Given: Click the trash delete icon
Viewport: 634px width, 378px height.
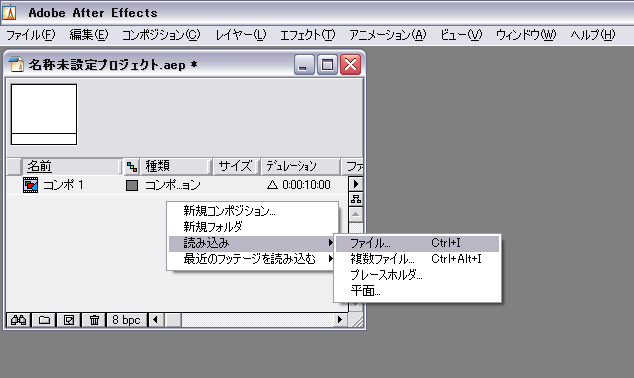Looking at the screenshot, I should [x=94, y=320].
